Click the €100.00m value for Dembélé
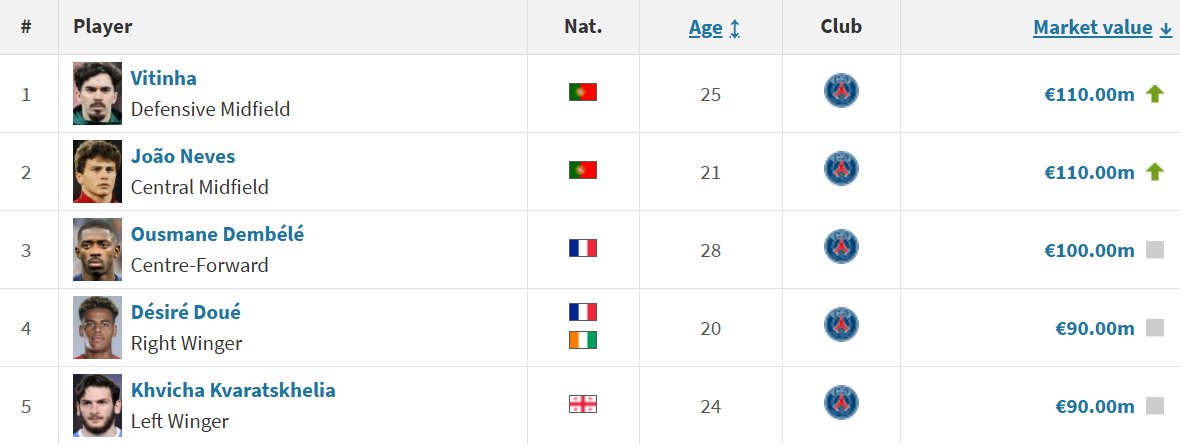Screen dimensions: 1180x444 point(1089,250)
